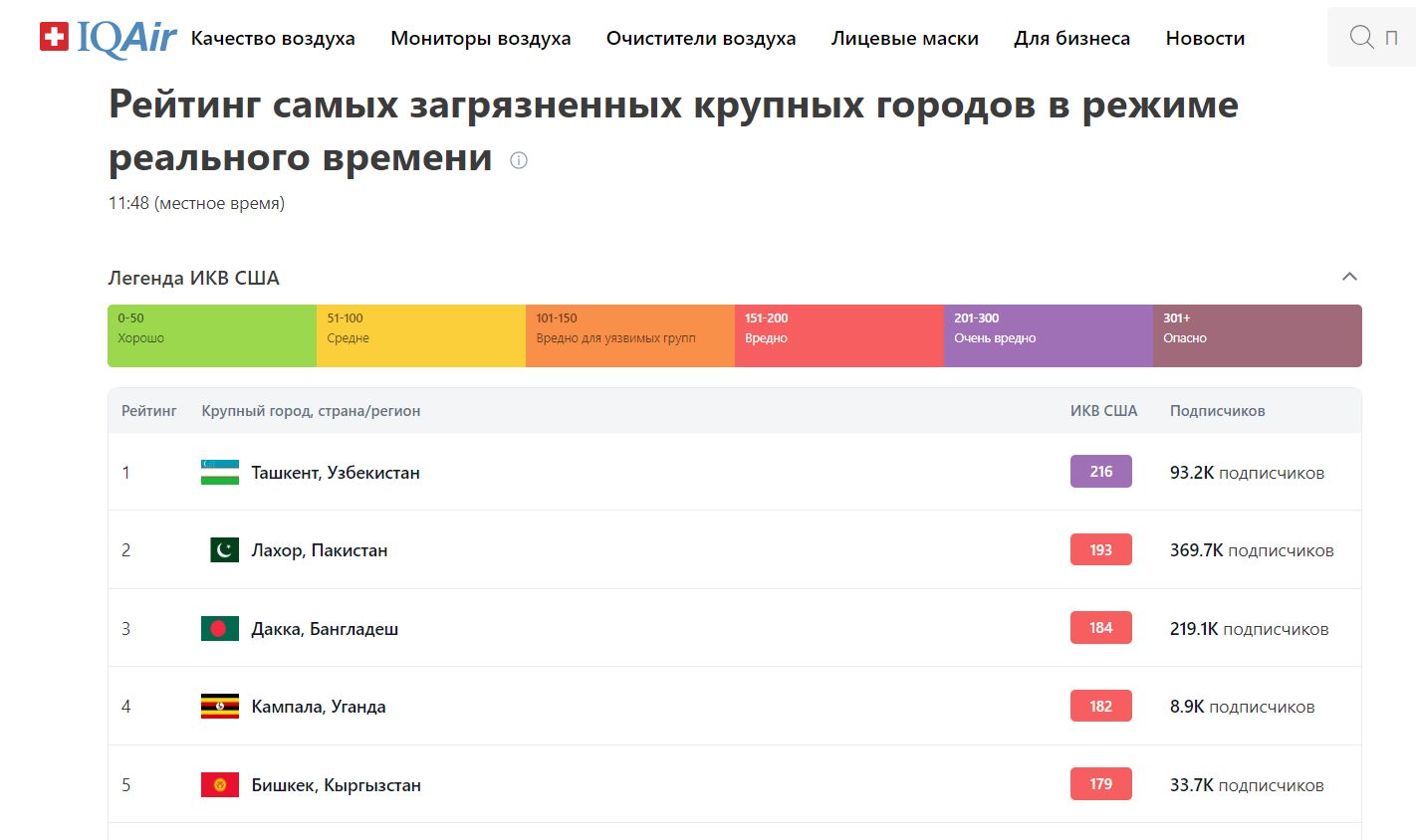1416x840 pixels.
Task: Open the Новости menu
Action: (1206, 39)
